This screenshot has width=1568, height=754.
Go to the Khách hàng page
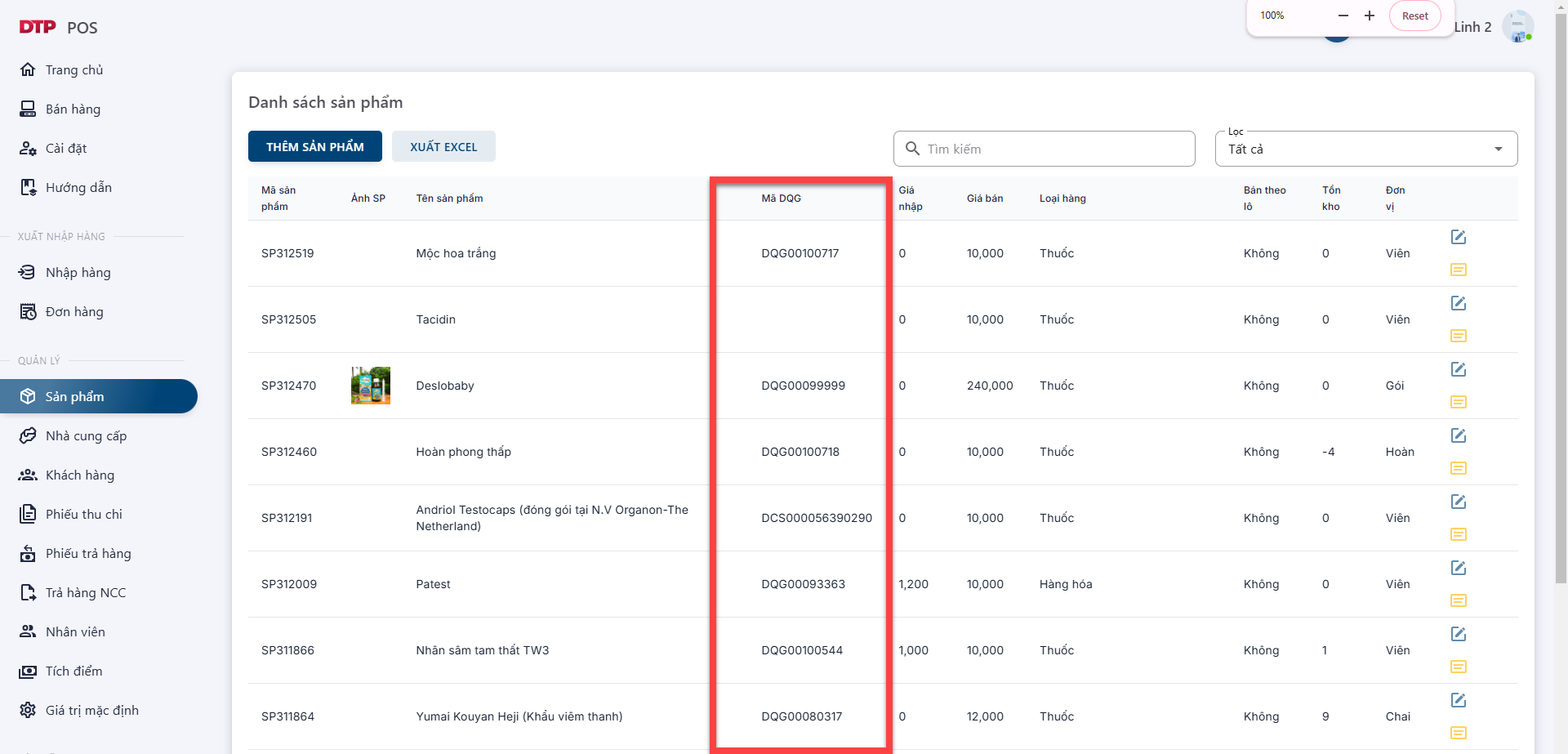point(79,475)
